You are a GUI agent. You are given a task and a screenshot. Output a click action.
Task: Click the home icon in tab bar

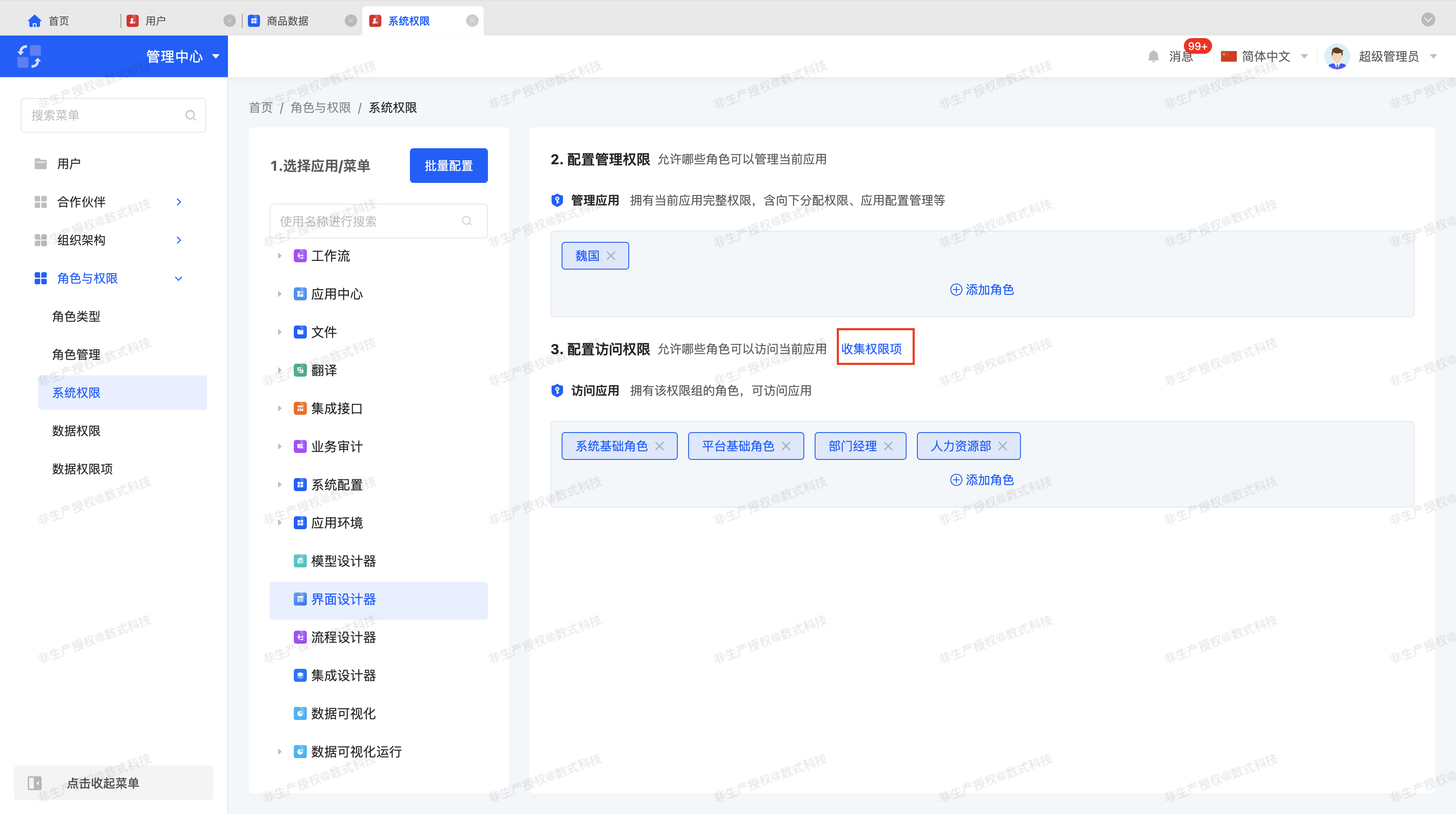[x=35, y=21]
